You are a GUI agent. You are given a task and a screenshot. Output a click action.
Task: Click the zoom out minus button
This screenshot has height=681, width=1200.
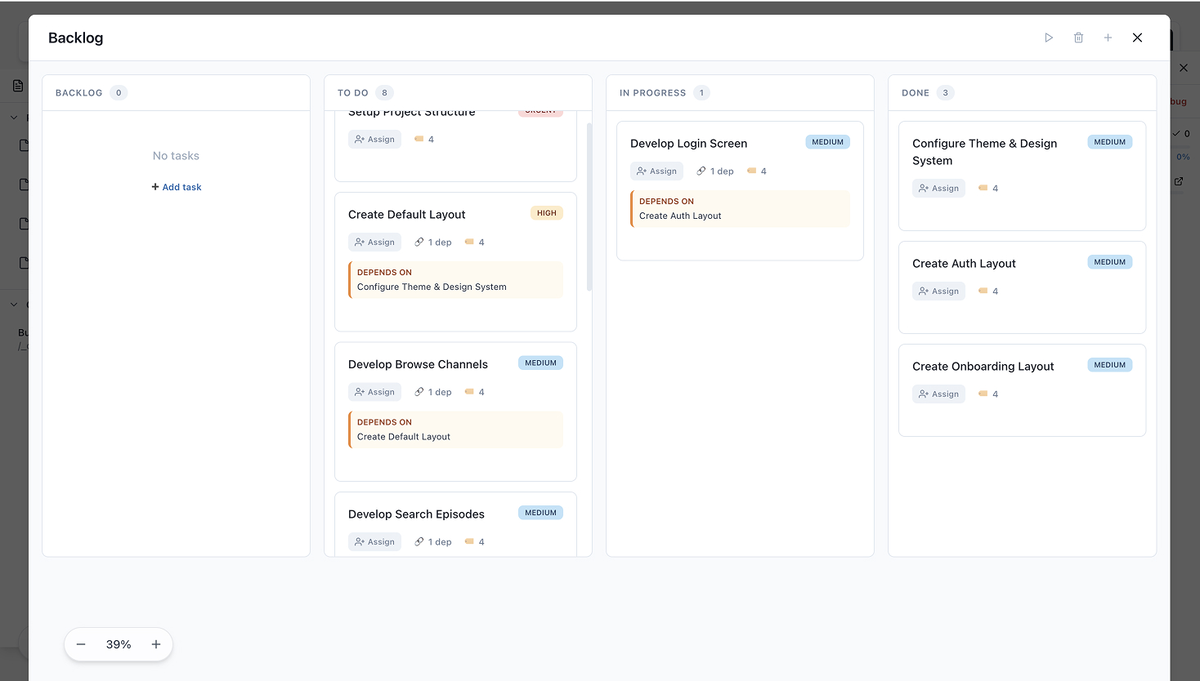(81, 644)
